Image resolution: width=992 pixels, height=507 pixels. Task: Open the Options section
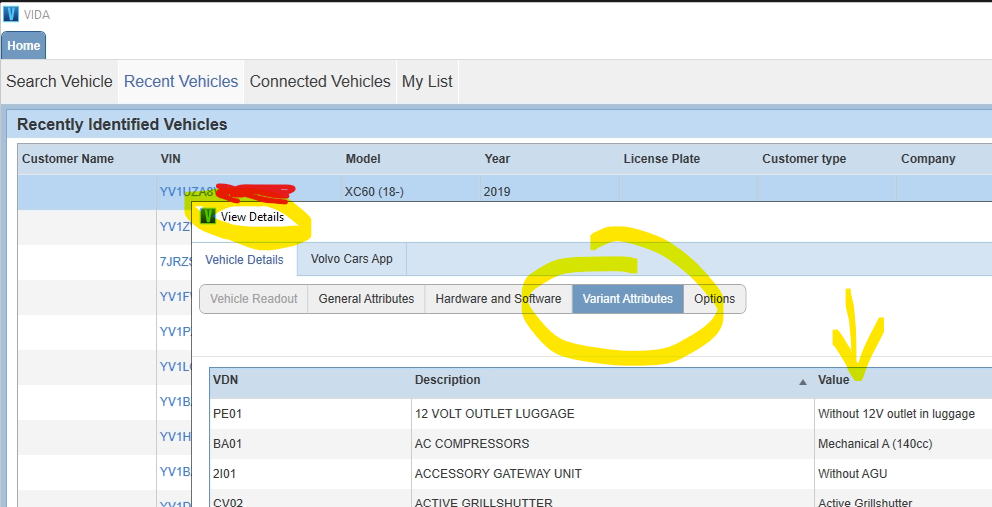coord(714,299)
